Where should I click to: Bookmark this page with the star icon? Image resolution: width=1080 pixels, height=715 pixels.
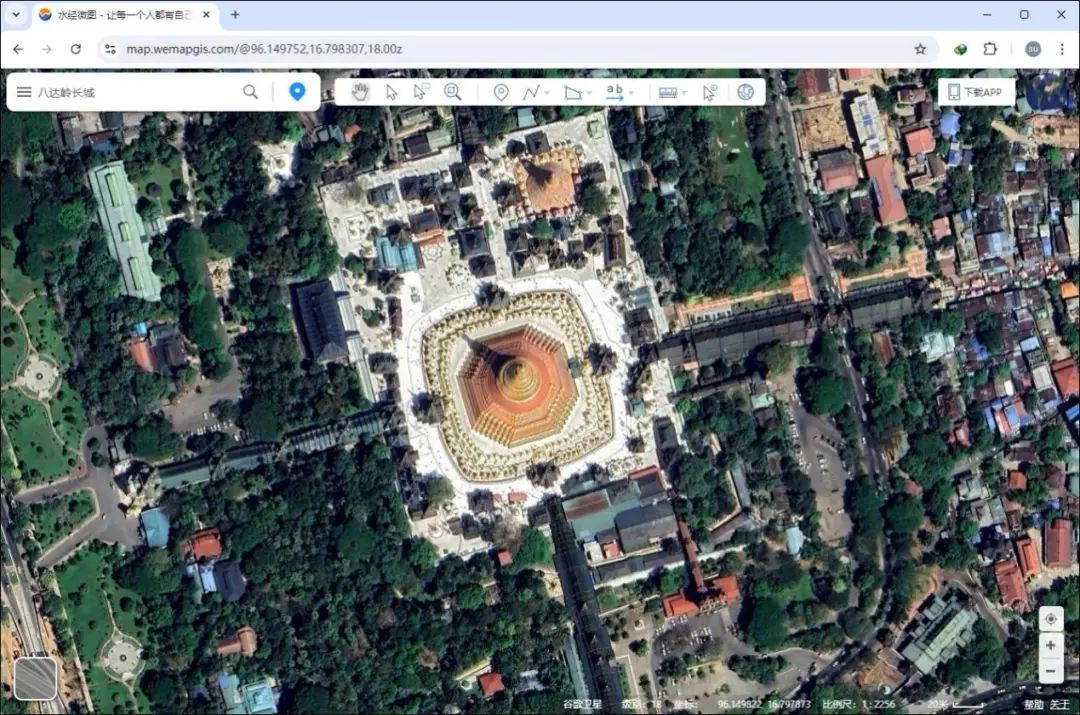click(x=920, y=49)
